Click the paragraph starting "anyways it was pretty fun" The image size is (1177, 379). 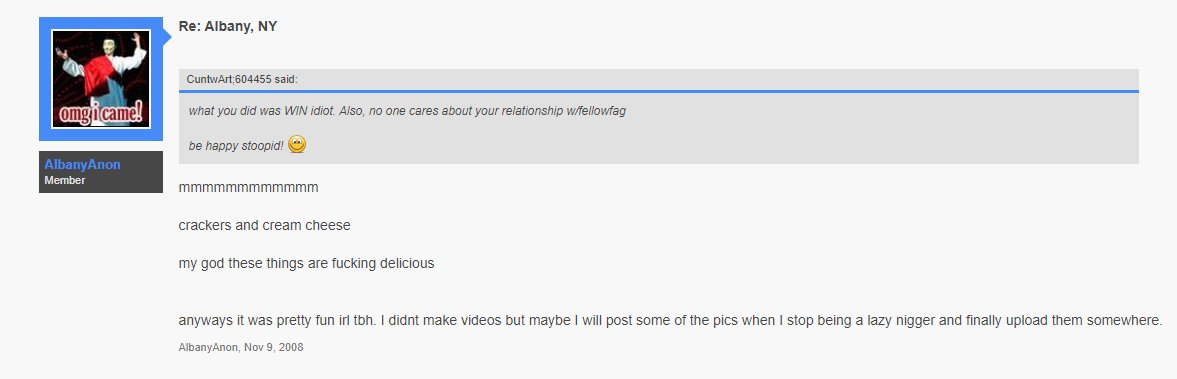[x=670, y=320]
